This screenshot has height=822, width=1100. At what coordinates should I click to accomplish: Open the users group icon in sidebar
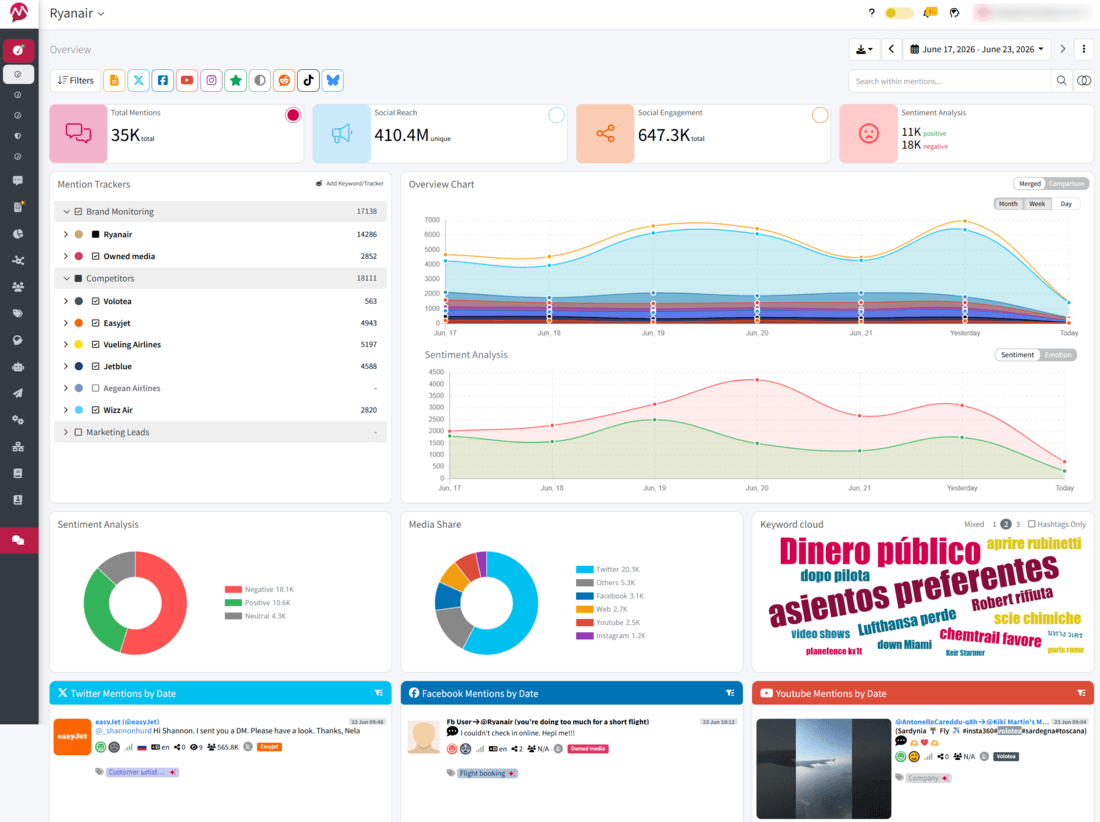[18, 287]
